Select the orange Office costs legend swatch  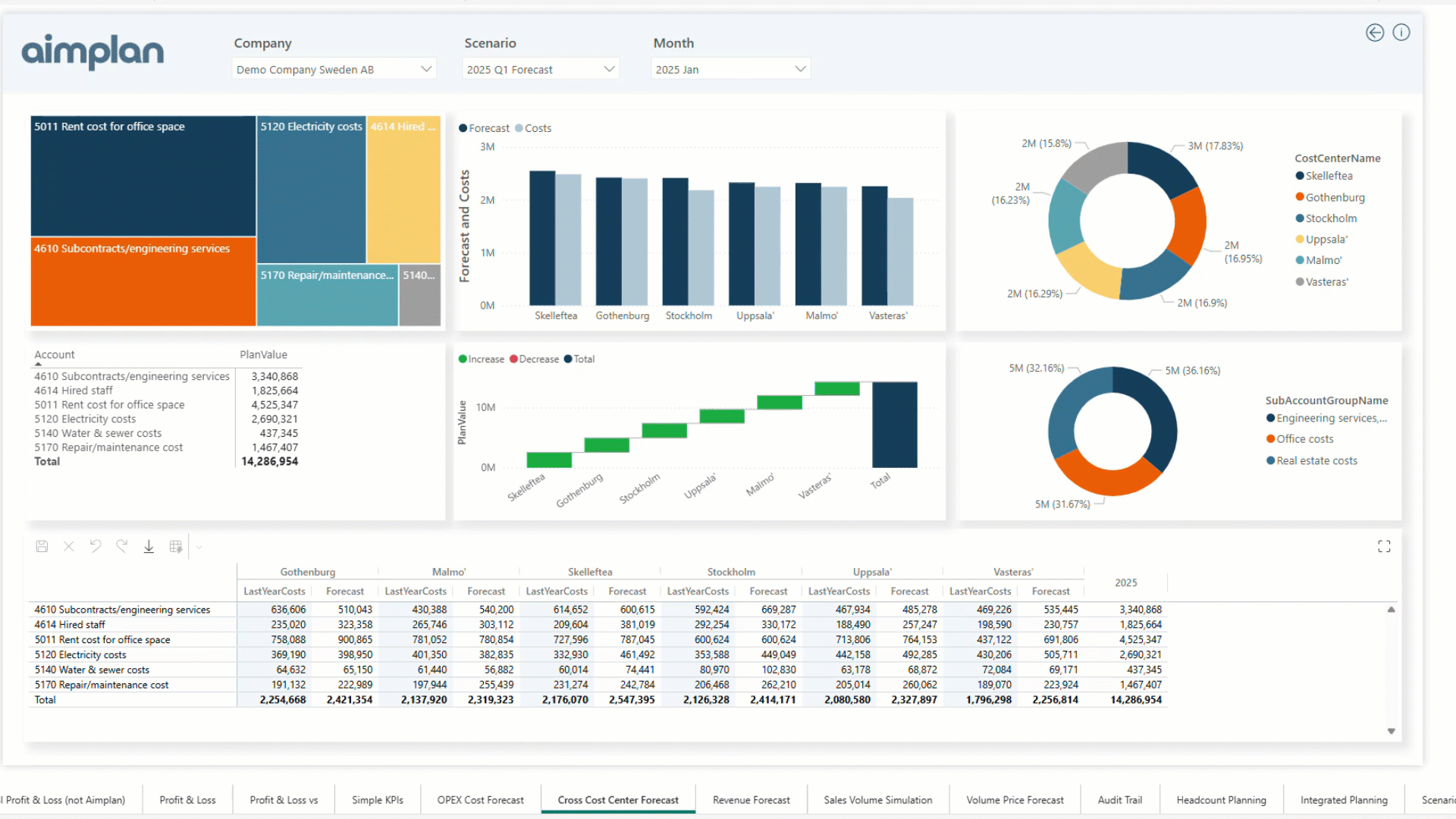(x=1271, y=438)
